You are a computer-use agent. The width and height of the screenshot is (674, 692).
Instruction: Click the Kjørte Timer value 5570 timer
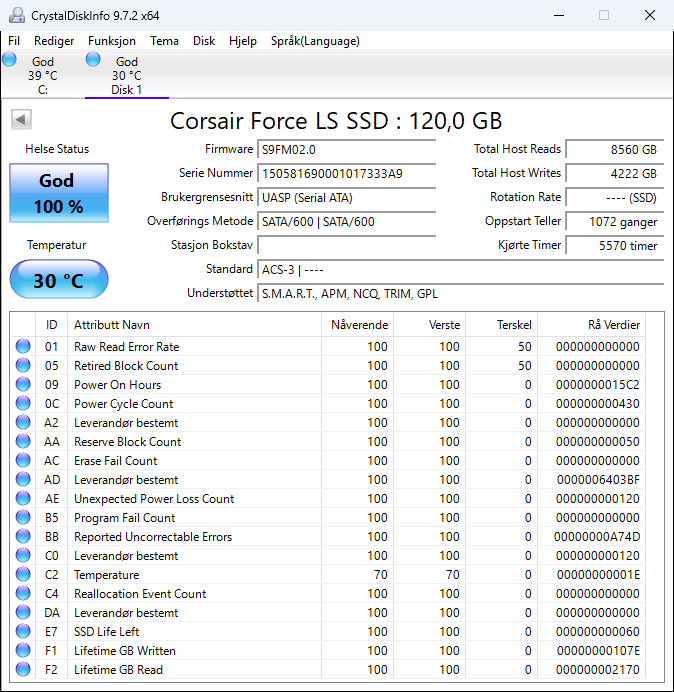[x=614, y=245]
